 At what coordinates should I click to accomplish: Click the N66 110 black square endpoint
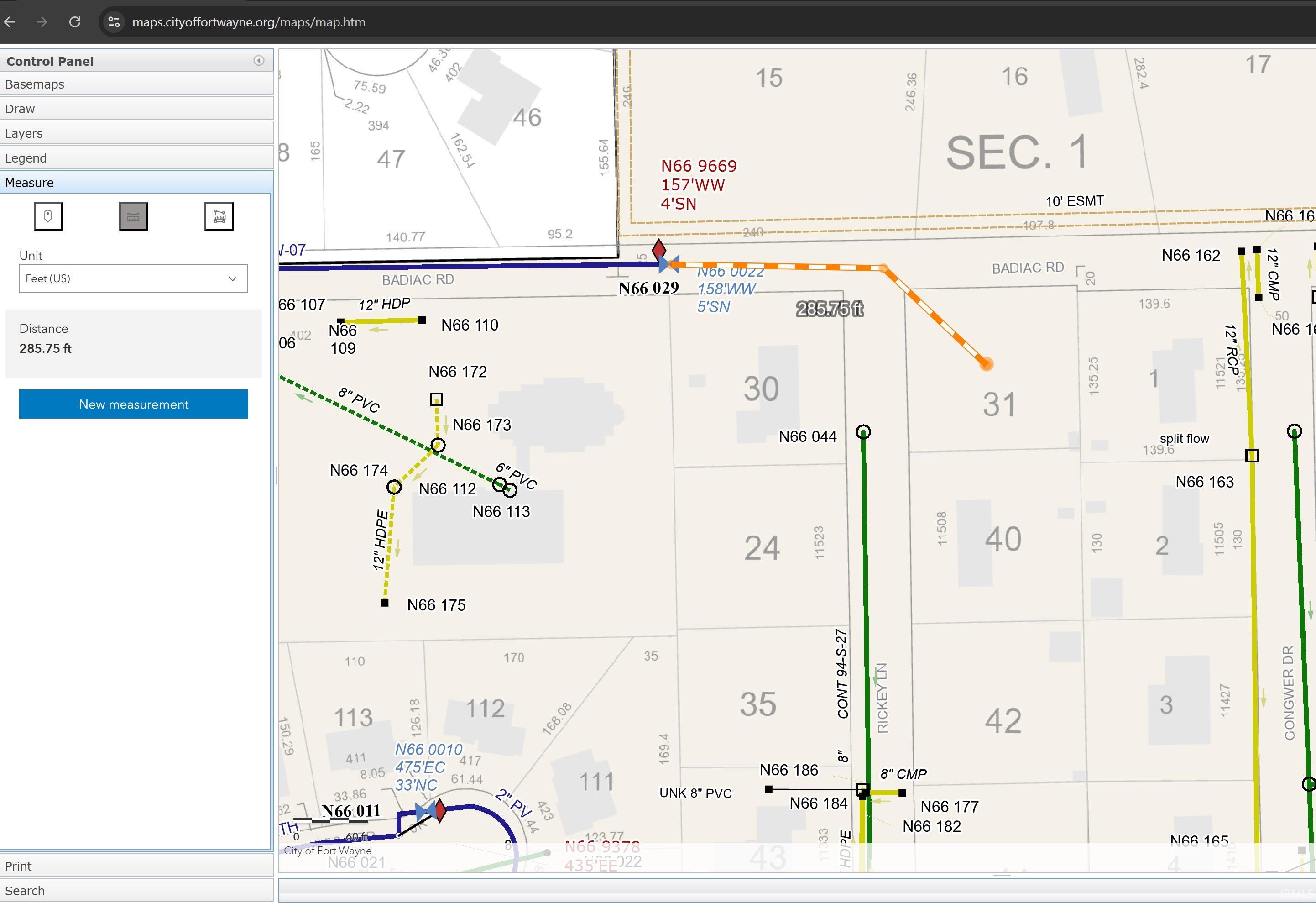coord(422,320)
